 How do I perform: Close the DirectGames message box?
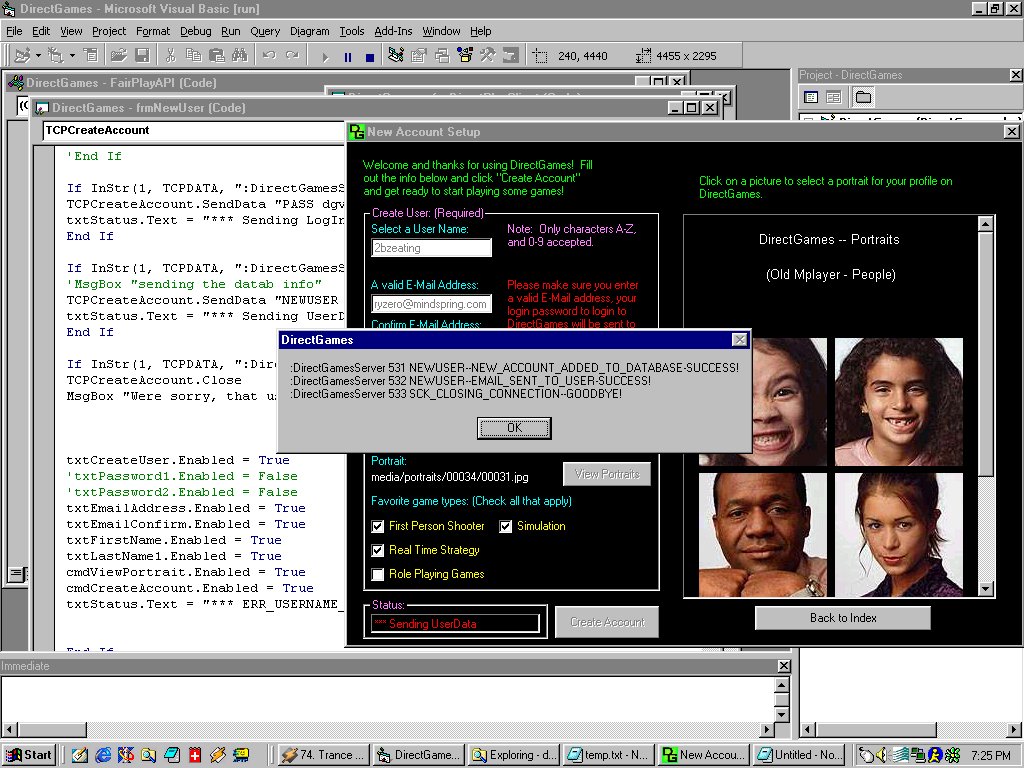pyautogui.click(x=739, y=340)
